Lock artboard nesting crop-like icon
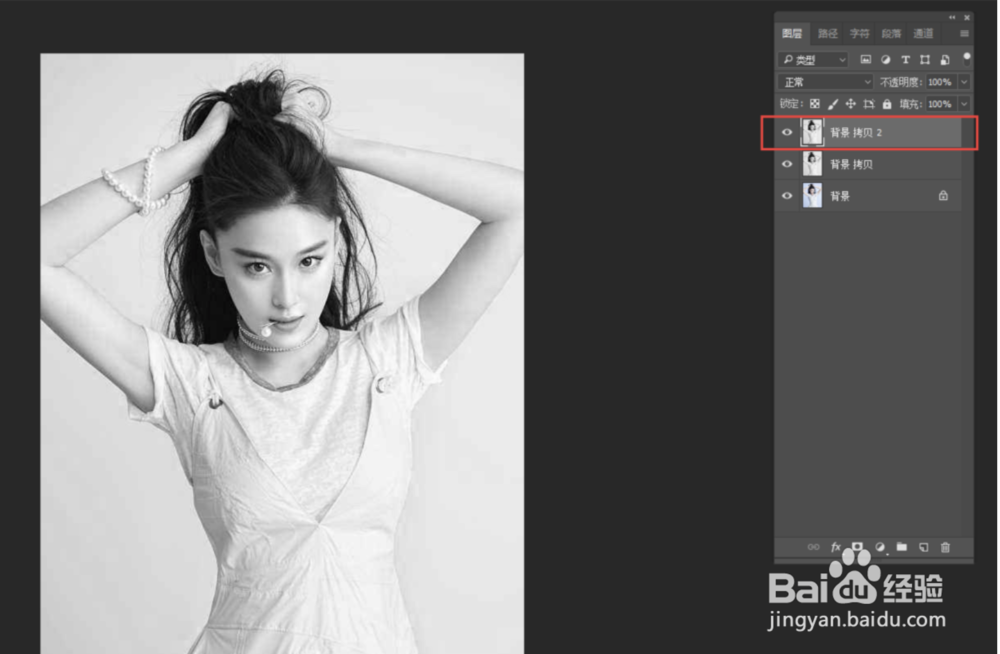Image resolution: width=1000 pixels, height=654 pixels. pyautogui.click(x=869, y=103)
